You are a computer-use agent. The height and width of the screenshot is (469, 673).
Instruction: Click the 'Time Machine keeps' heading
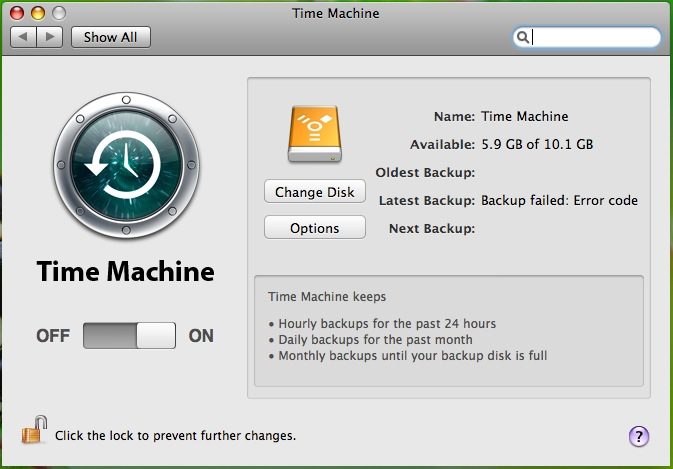click(327, 297)
